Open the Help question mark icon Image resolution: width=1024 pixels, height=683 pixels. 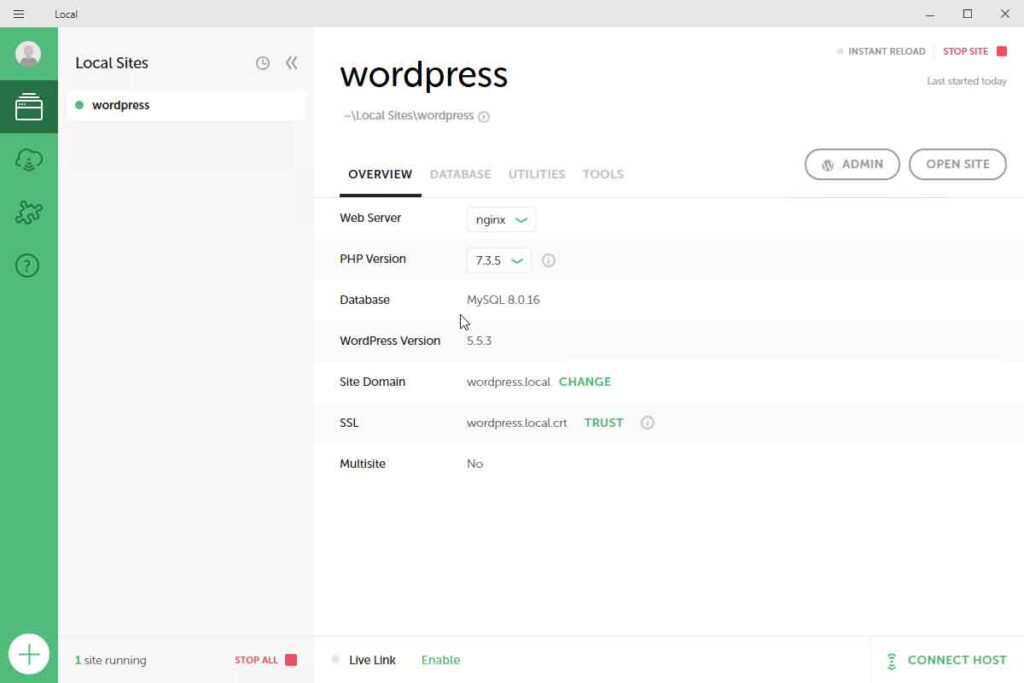(27, 265)
